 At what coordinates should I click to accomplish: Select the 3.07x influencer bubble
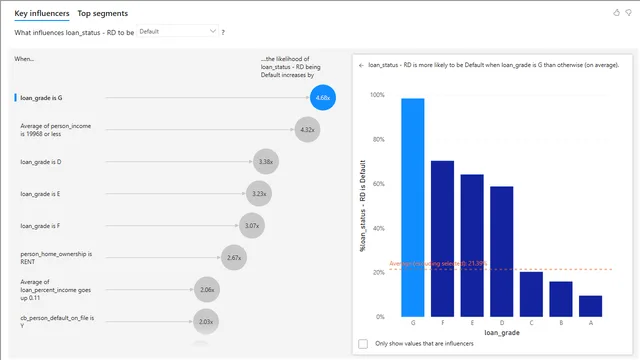(252, 225)
